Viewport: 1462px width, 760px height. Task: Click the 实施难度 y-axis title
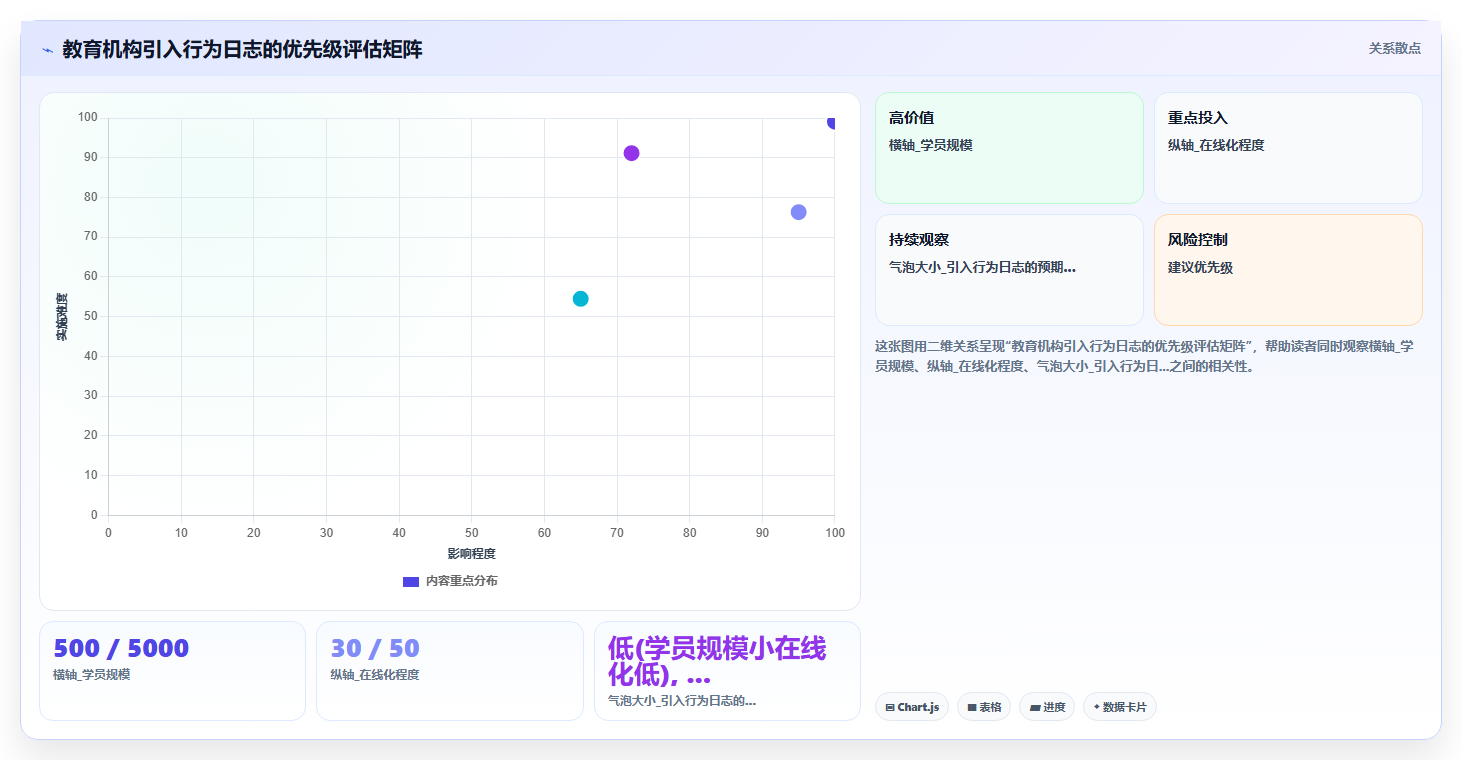62,316
